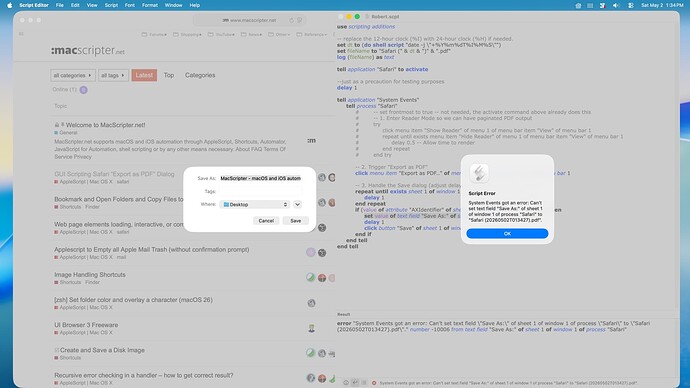Click Robert.scpt title in Script Editor window

[x=385, y=17]
